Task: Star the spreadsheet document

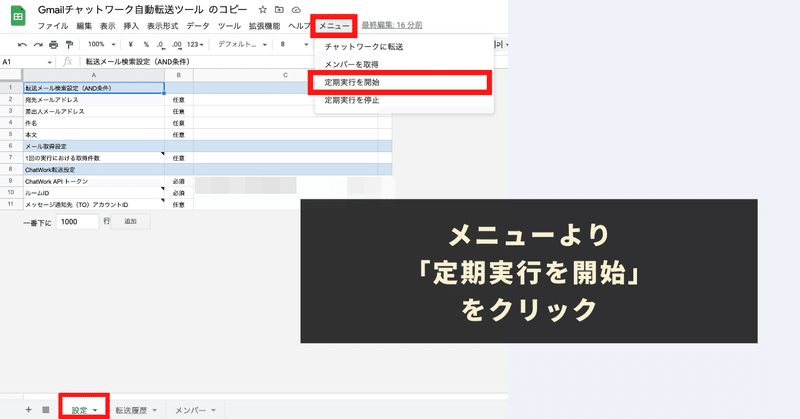Action: [262, 10]
